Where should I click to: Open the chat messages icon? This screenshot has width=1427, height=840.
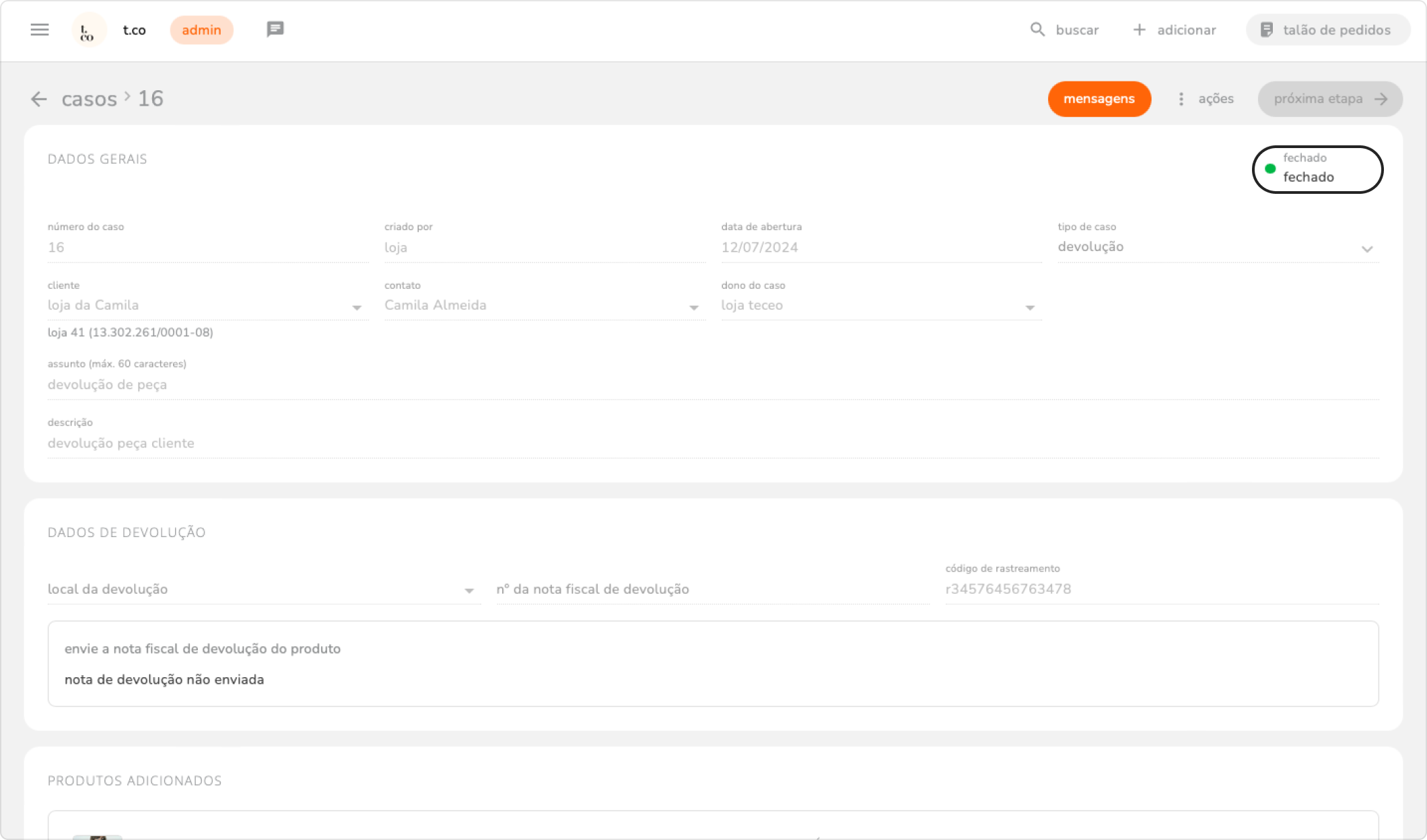click(x=275, y=29)
